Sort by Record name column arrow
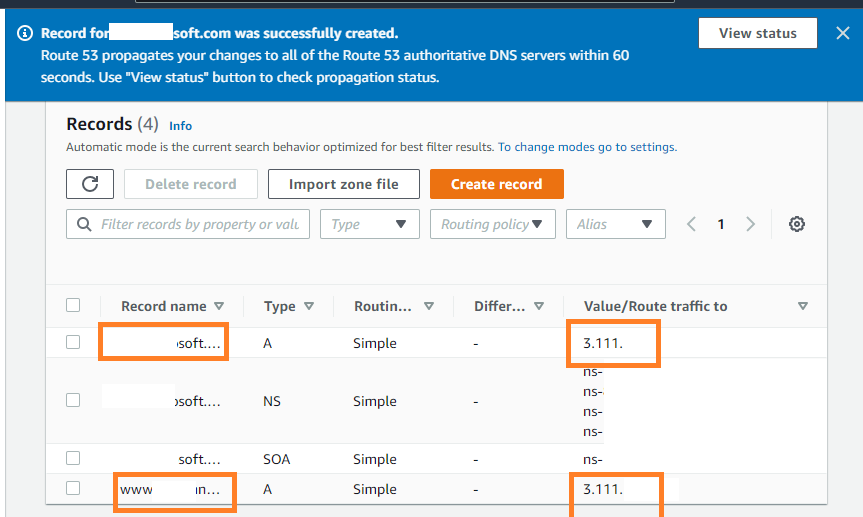863x517 pixels. tap(219, 306)
